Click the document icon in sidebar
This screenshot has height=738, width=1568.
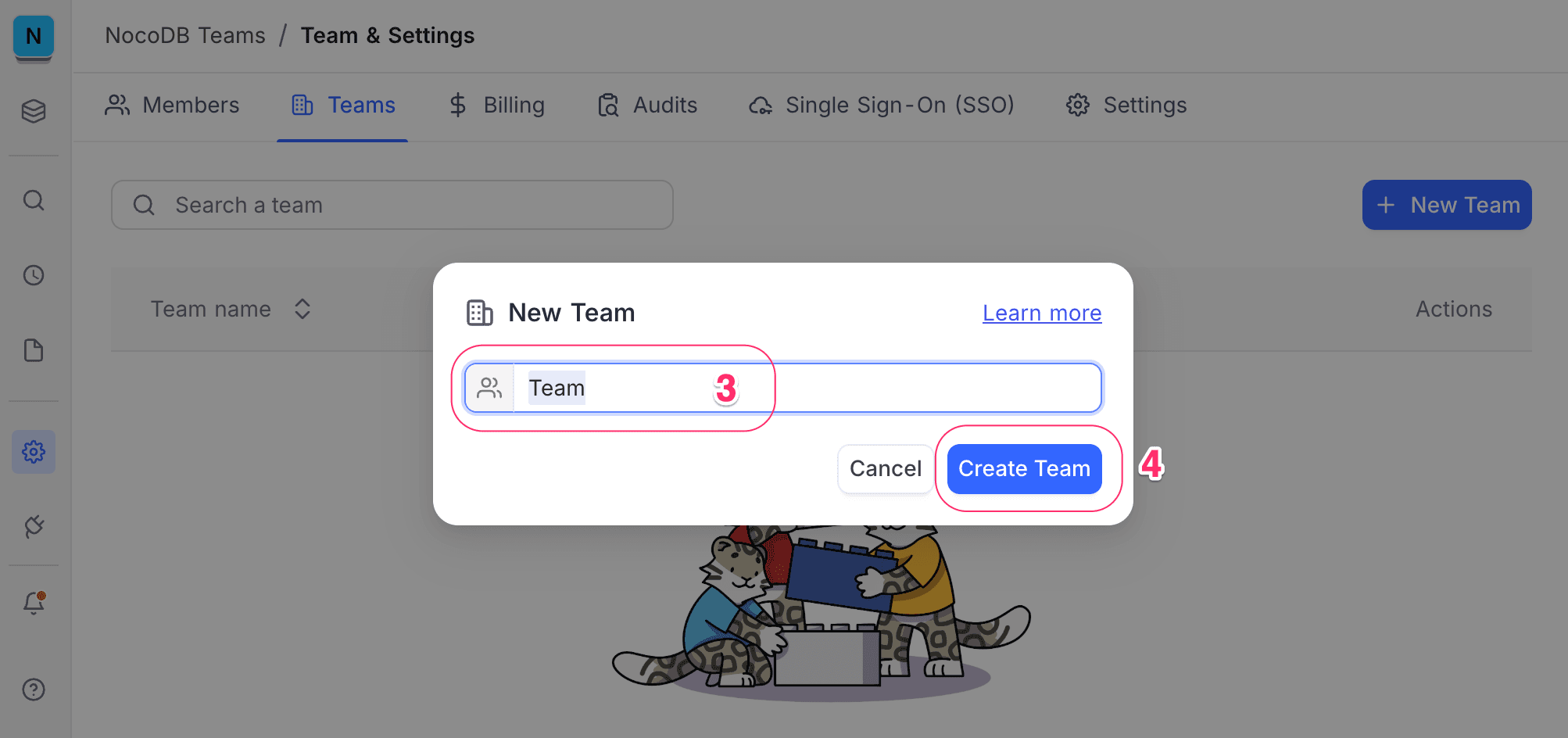coord(34,350)
